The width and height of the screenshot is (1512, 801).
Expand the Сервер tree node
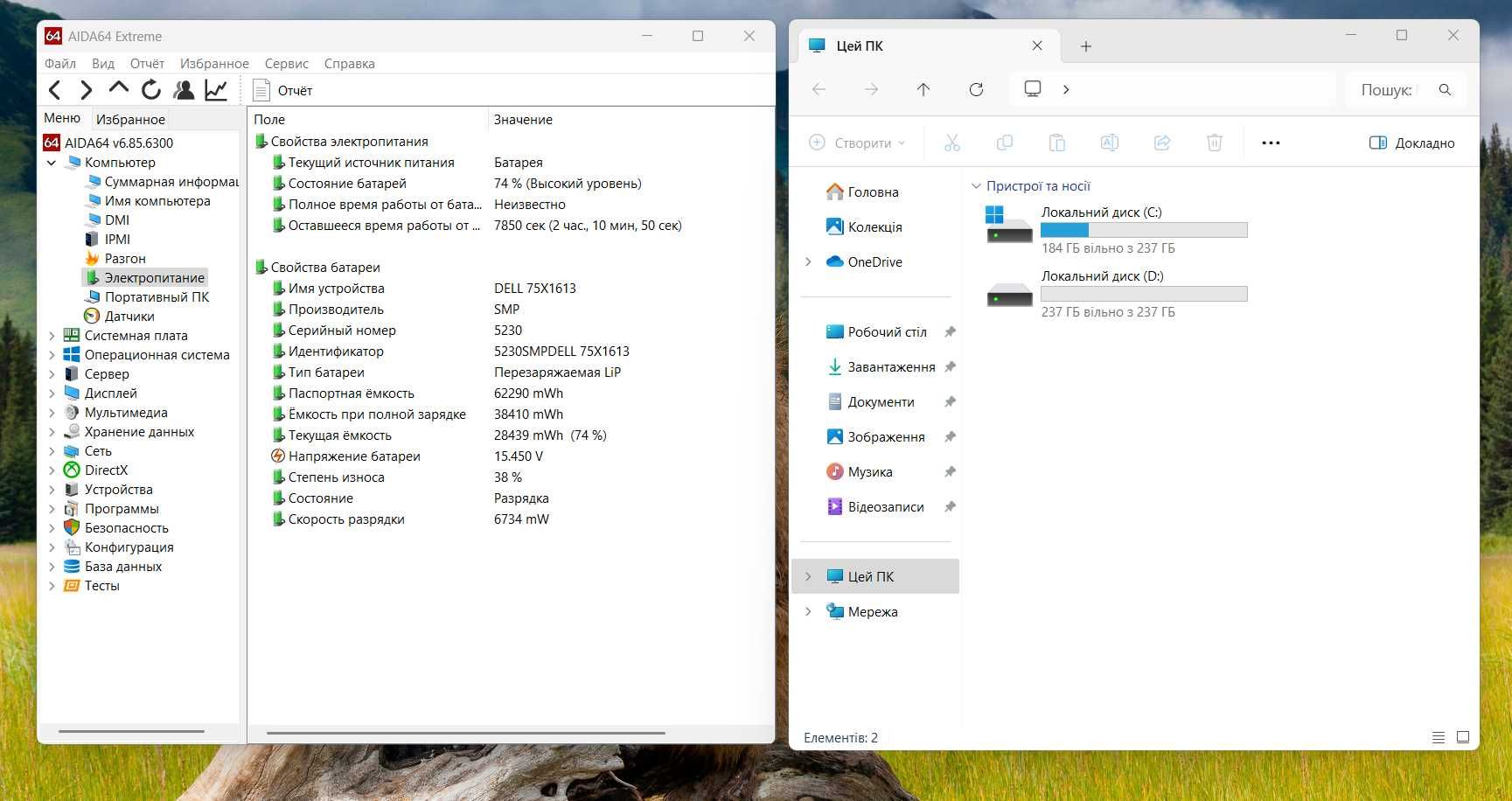tap(52, 374)
